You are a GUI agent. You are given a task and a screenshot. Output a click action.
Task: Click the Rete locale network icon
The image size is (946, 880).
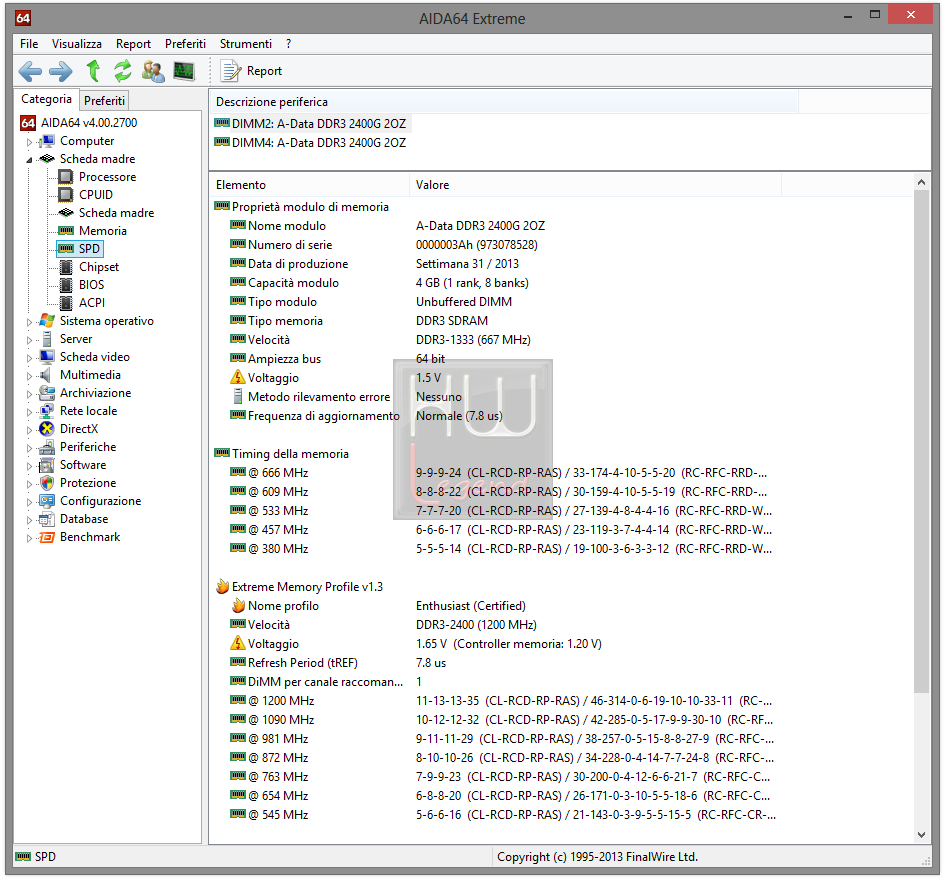click(x=46, y=411)
